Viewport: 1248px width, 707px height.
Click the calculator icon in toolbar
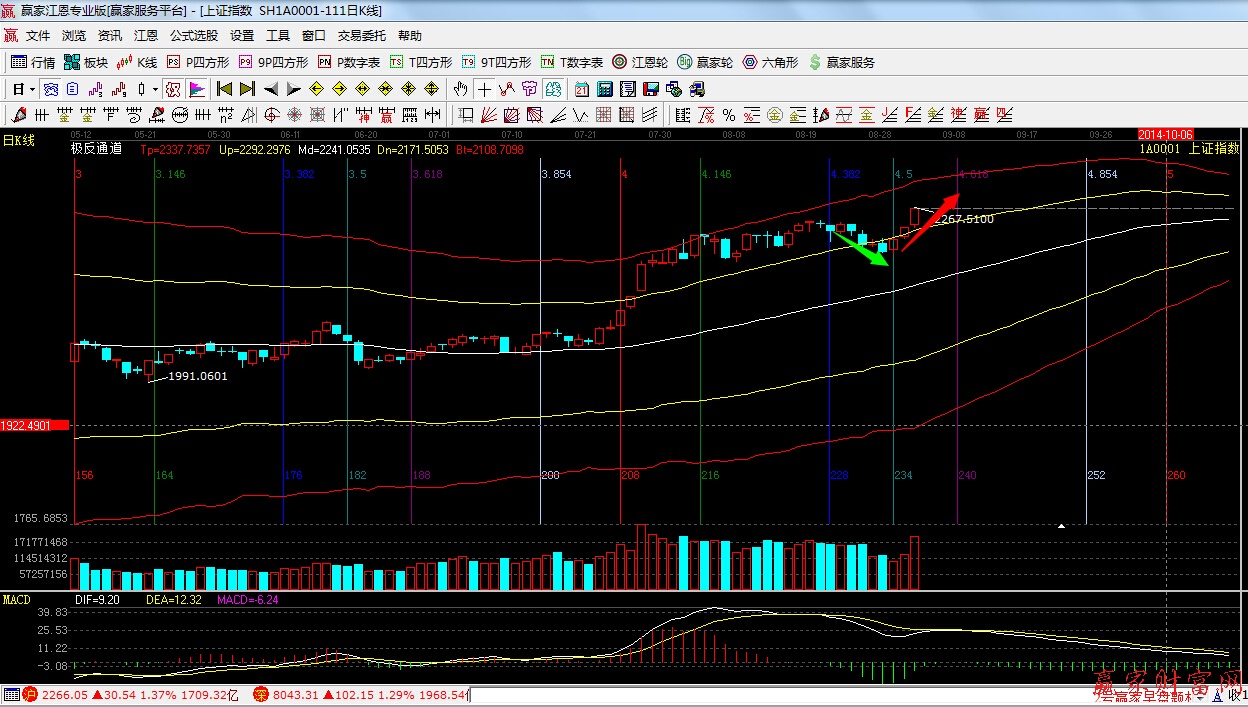(604, 89)
